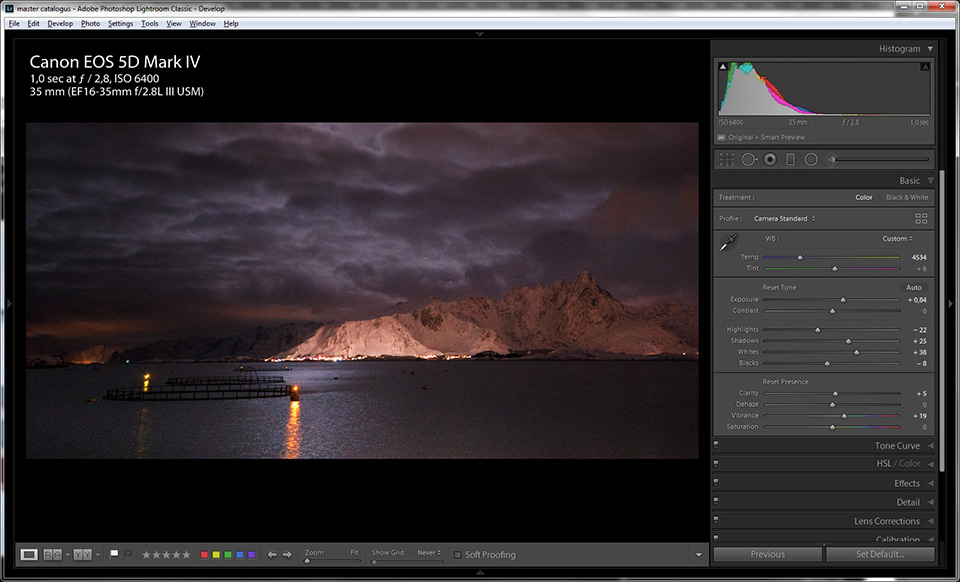Open the Develop menu
960x582 pixels.
point(60,24)
